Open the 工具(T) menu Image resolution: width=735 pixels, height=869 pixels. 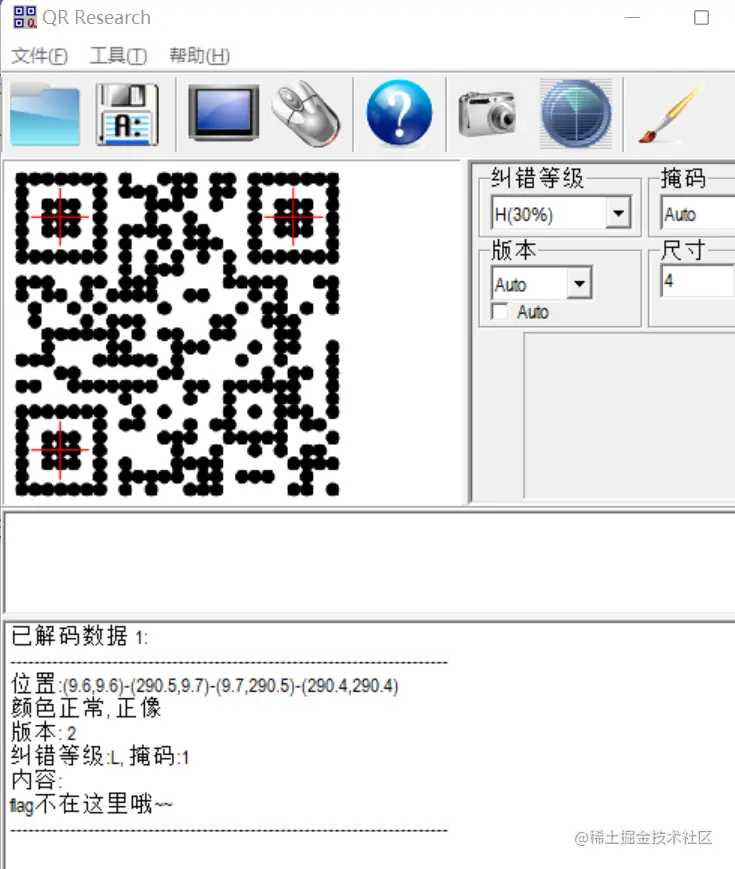pyautogui.click(x=118, y=55)
